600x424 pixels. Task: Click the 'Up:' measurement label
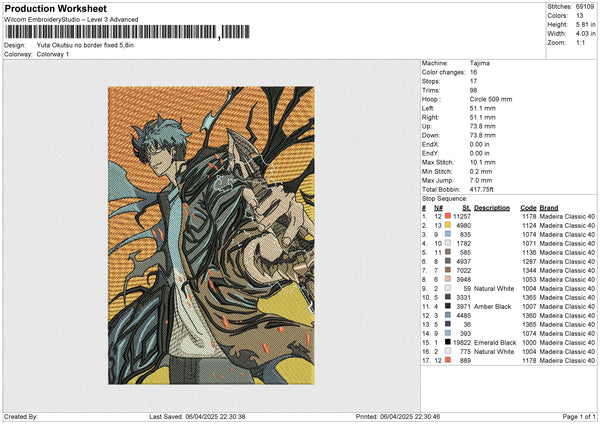coord(426,126)
